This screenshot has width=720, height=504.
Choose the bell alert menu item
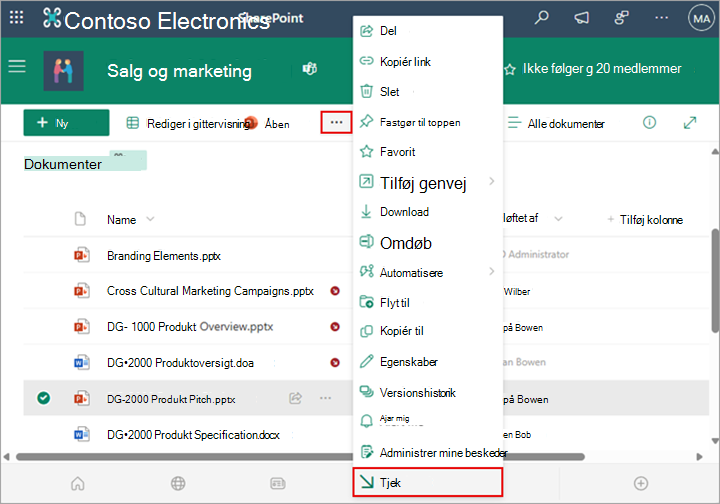pos(428,420)
